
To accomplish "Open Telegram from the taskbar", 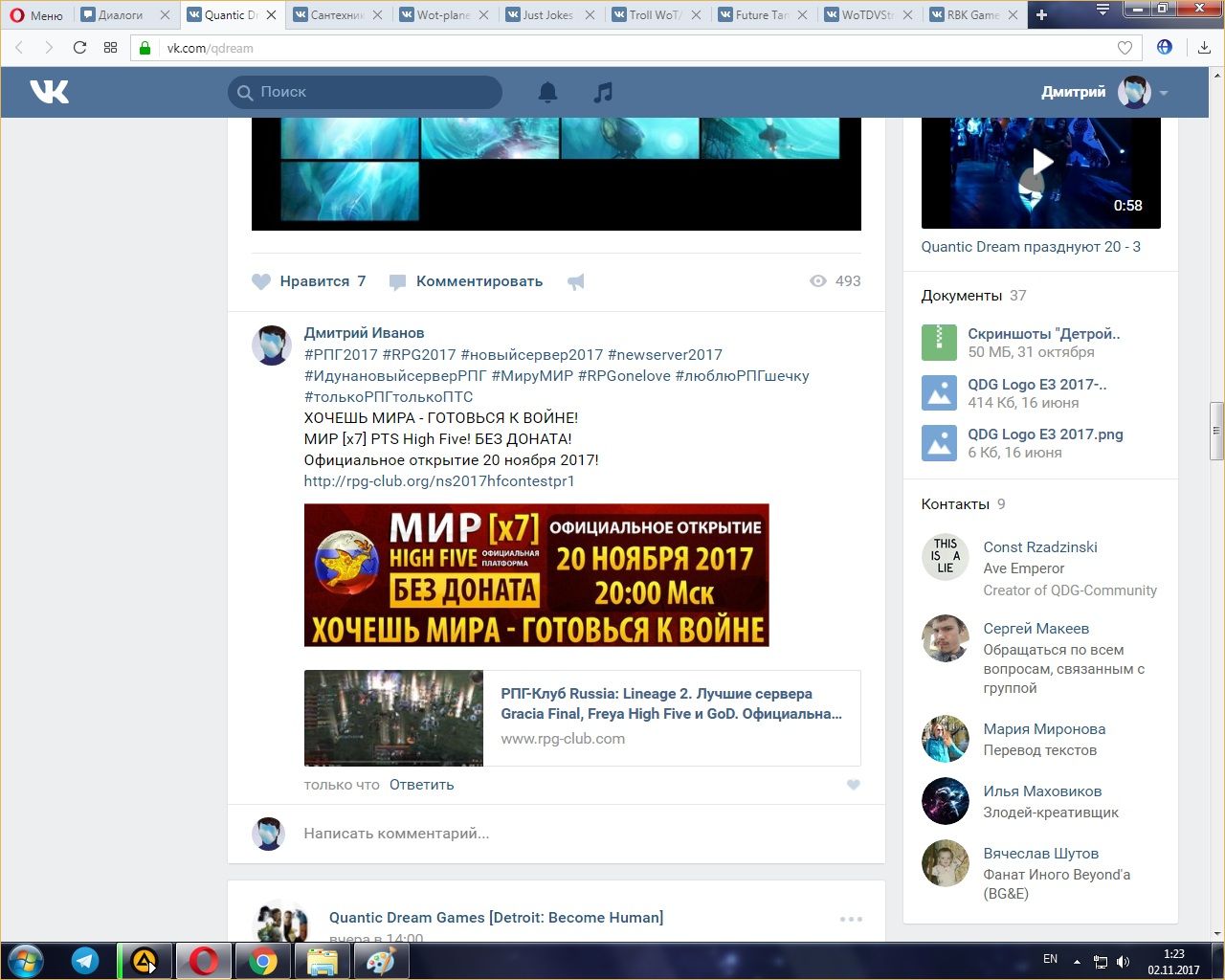I will tap(85, 961).
